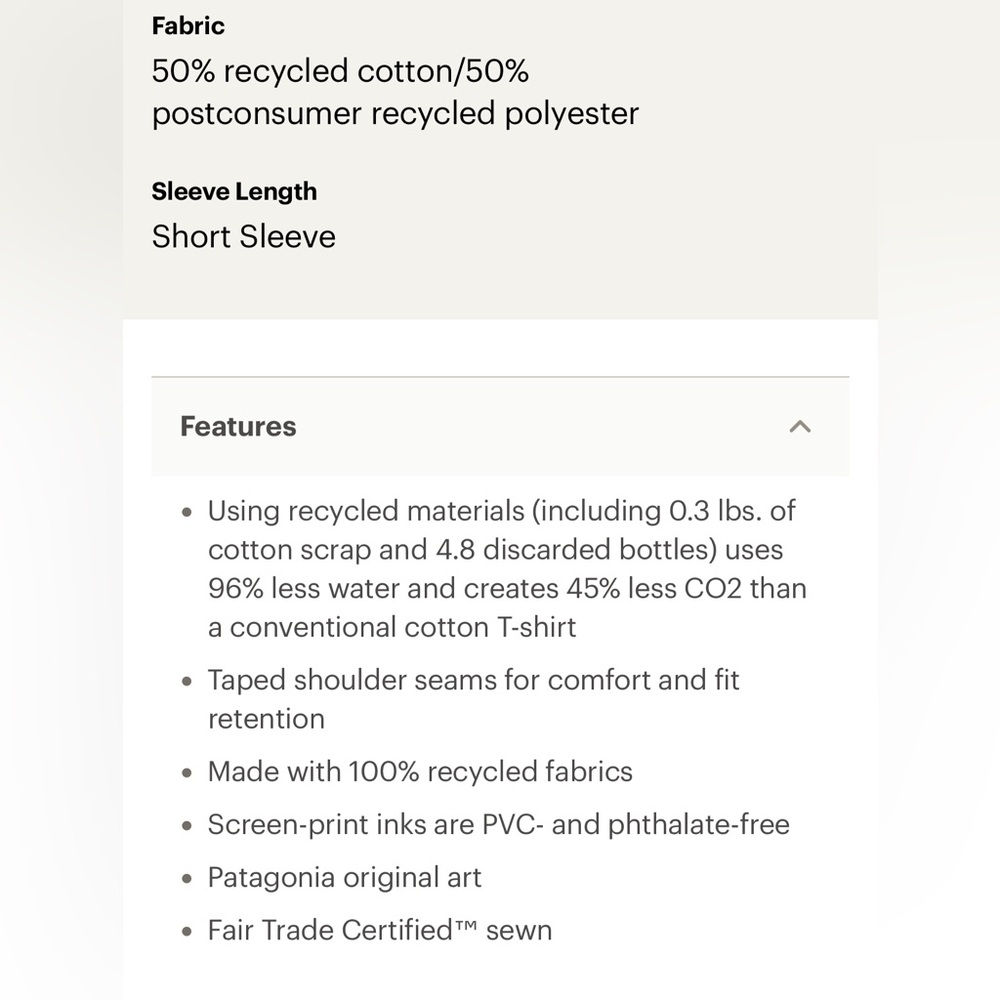Select the Sleeve Length heading
The width and height of the screenshot is (1000, 1000).
(234, 191)
